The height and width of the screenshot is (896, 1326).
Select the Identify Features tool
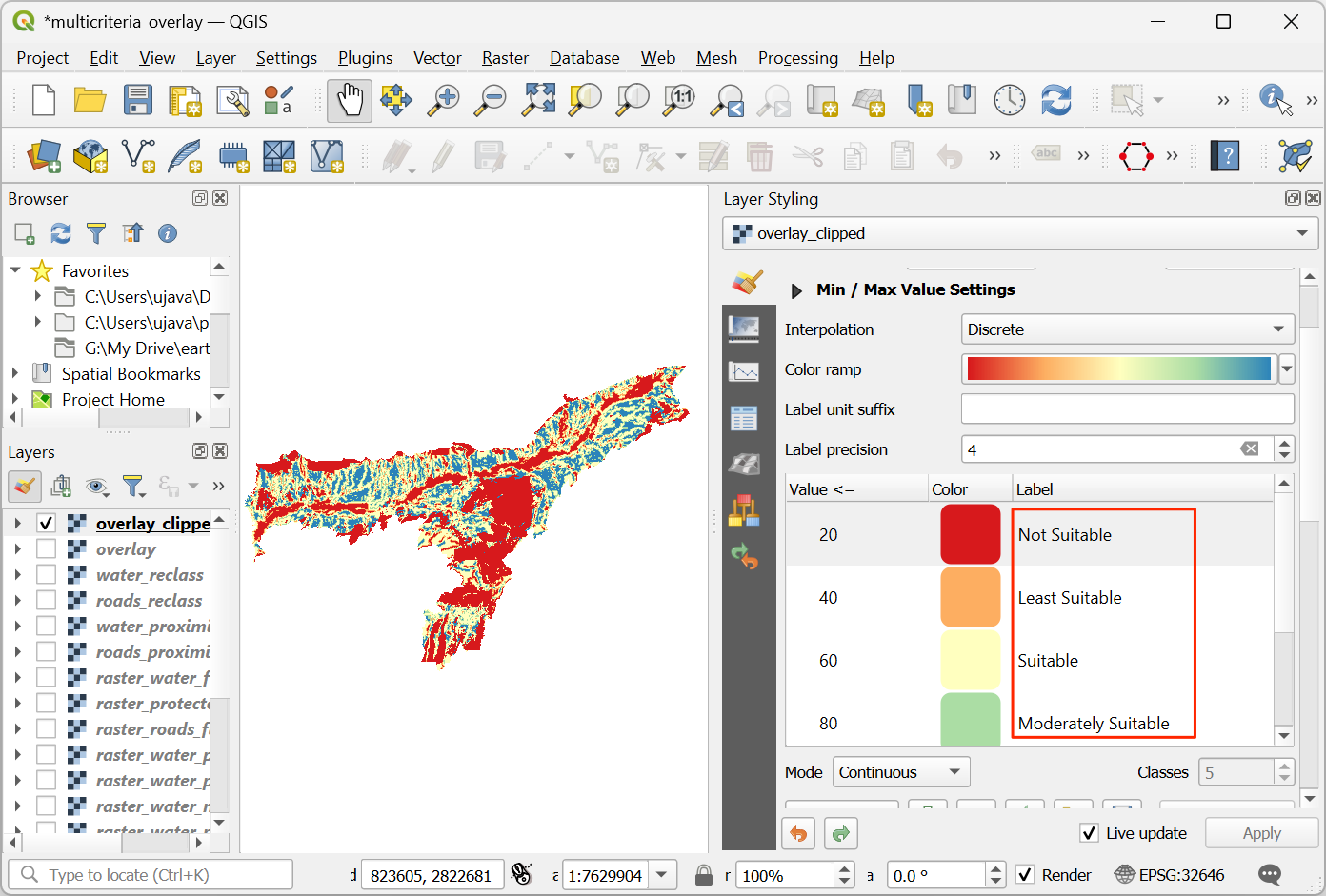click(x=1275, y=100)
